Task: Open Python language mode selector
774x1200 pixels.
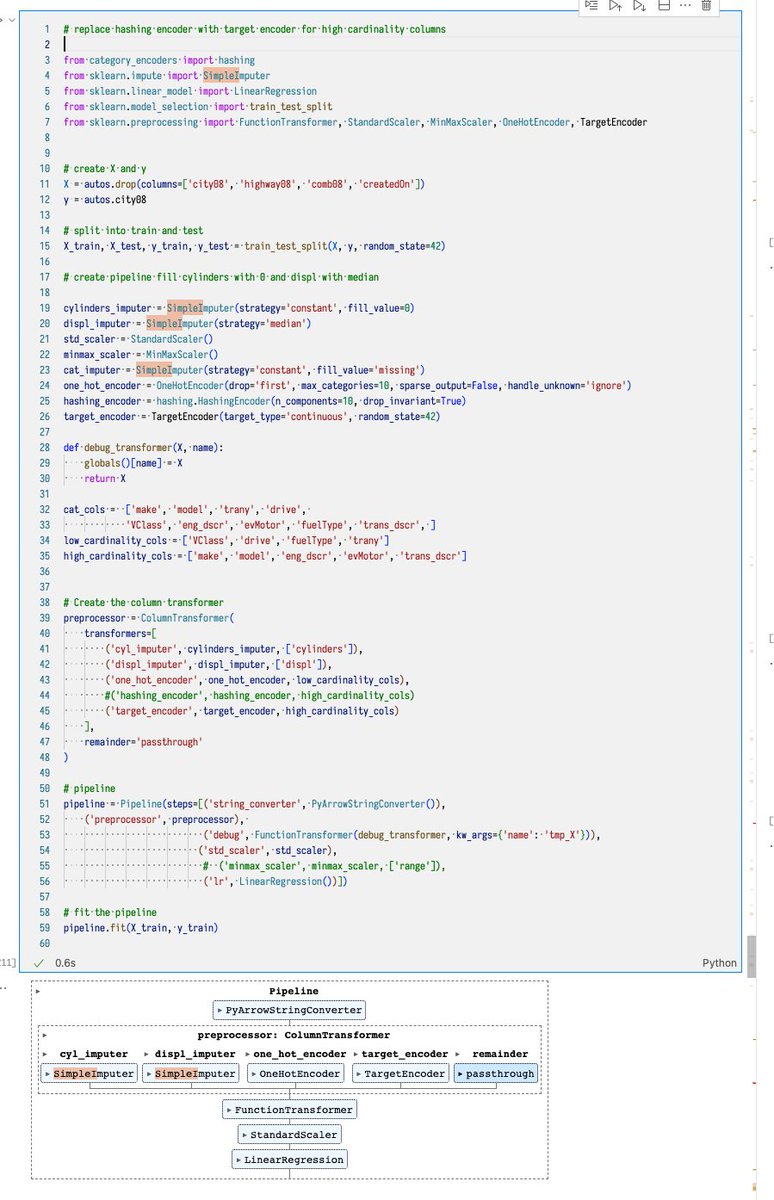Action: point(719,963)
